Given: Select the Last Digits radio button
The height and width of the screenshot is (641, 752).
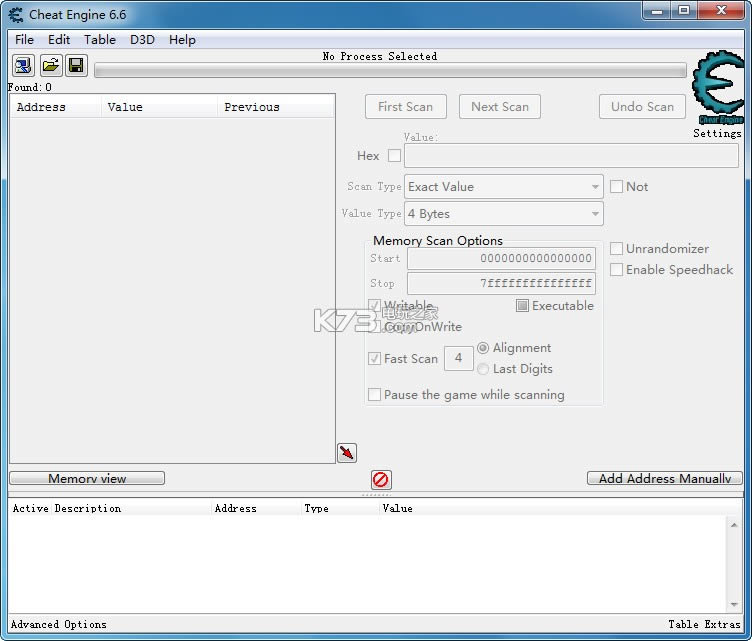Looking at the screenshot, I should coord(483,369).
